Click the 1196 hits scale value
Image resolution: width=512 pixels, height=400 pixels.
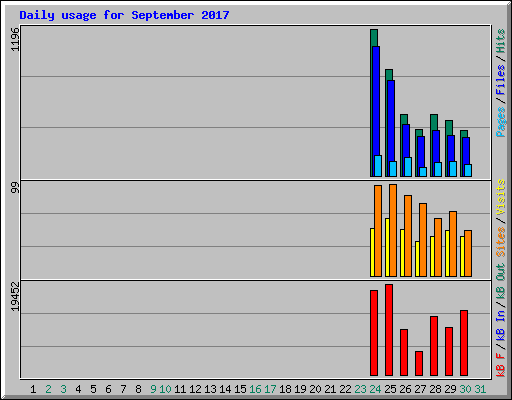(x=15, y=39)
